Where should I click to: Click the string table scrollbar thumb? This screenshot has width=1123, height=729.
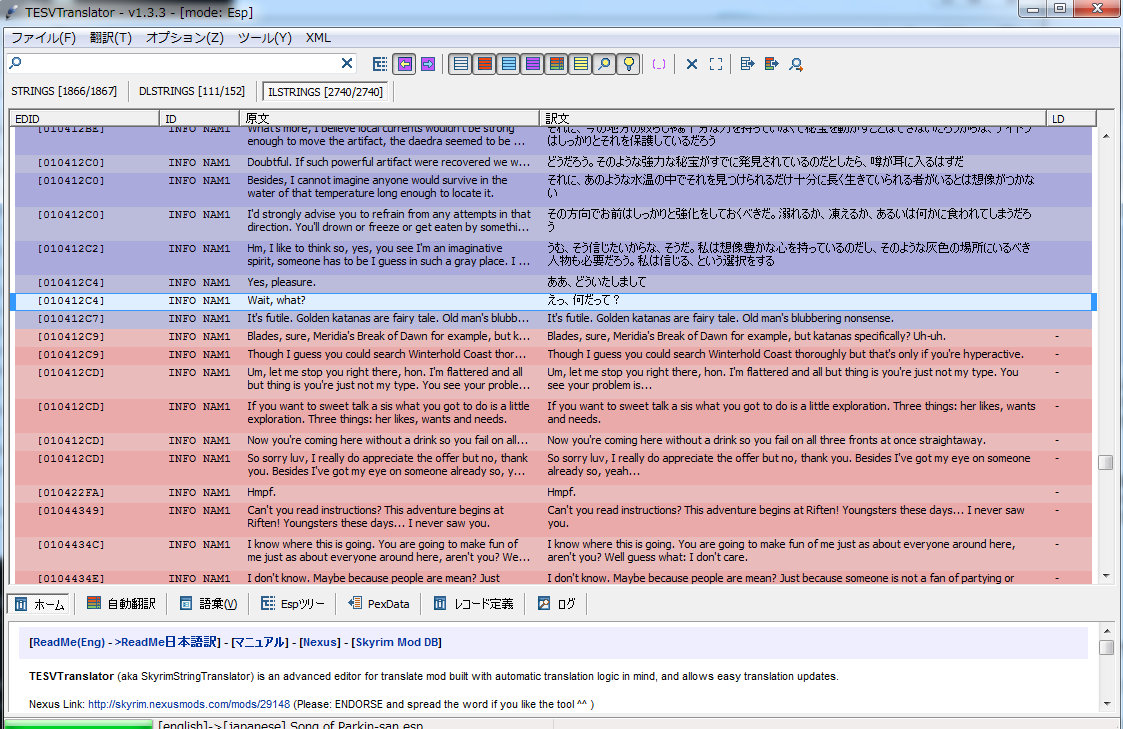tap(1106, 463)
